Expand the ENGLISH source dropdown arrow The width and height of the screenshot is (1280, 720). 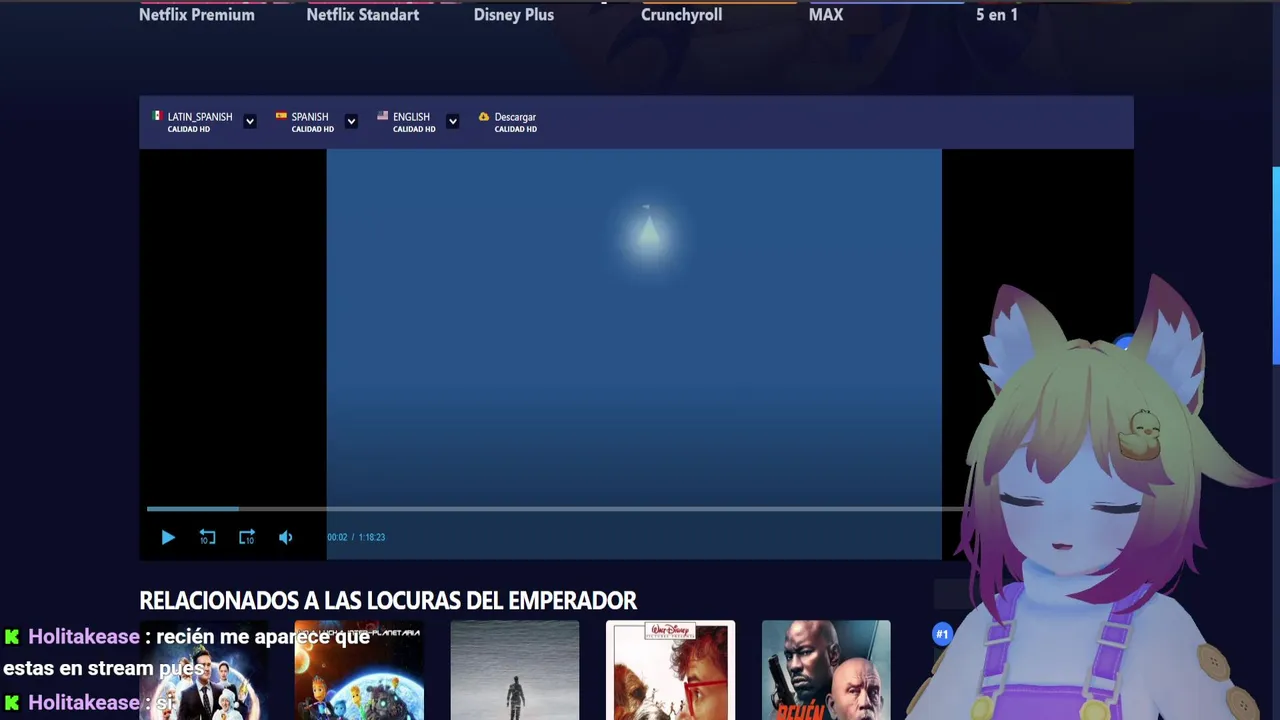[x=452, y=121]
